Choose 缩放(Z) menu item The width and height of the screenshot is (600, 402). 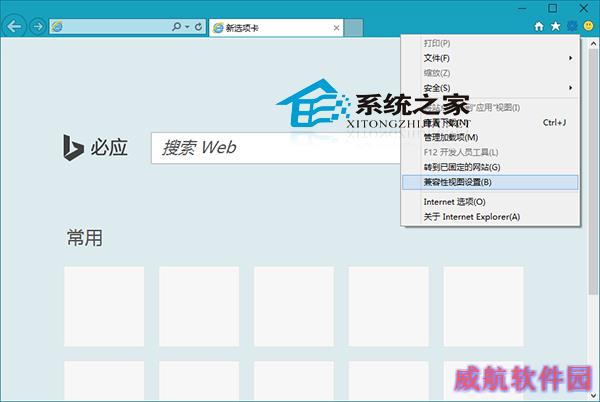coord(491,73)
